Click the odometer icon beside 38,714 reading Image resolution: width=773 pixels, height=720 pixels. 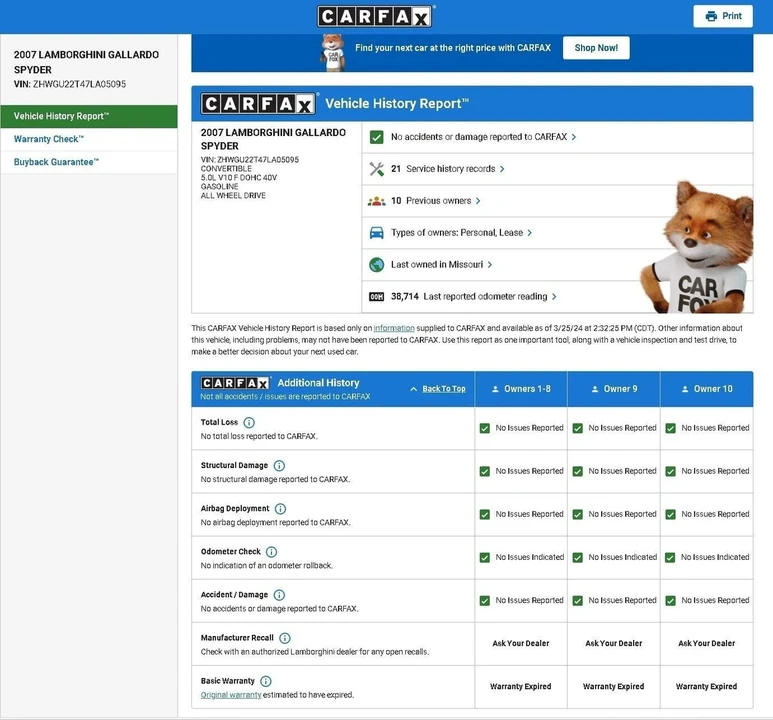click(x=377, y=296)
